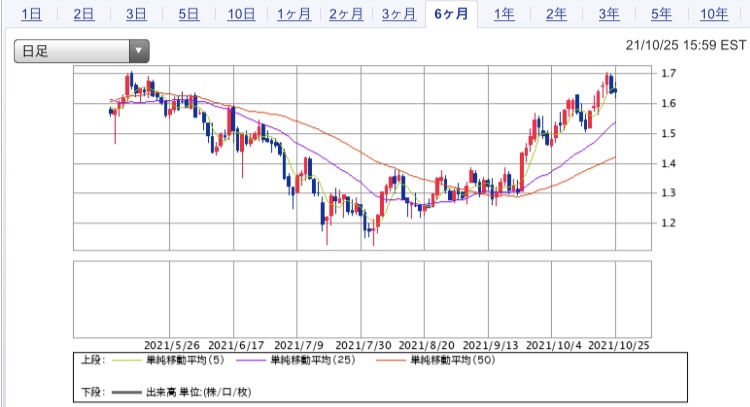750x407 pixels.
Task: Switch to the 1日 period tab
Action: click(x=32, y=14)
